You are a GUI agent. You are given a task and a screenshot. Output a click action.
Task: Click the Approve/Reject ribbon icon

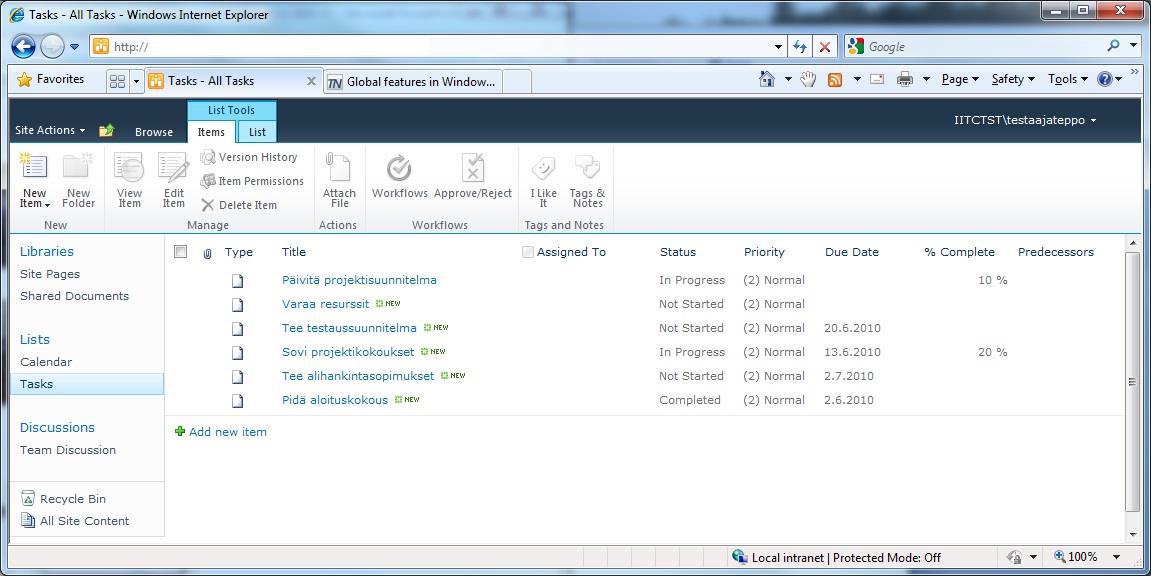point(473,167)
